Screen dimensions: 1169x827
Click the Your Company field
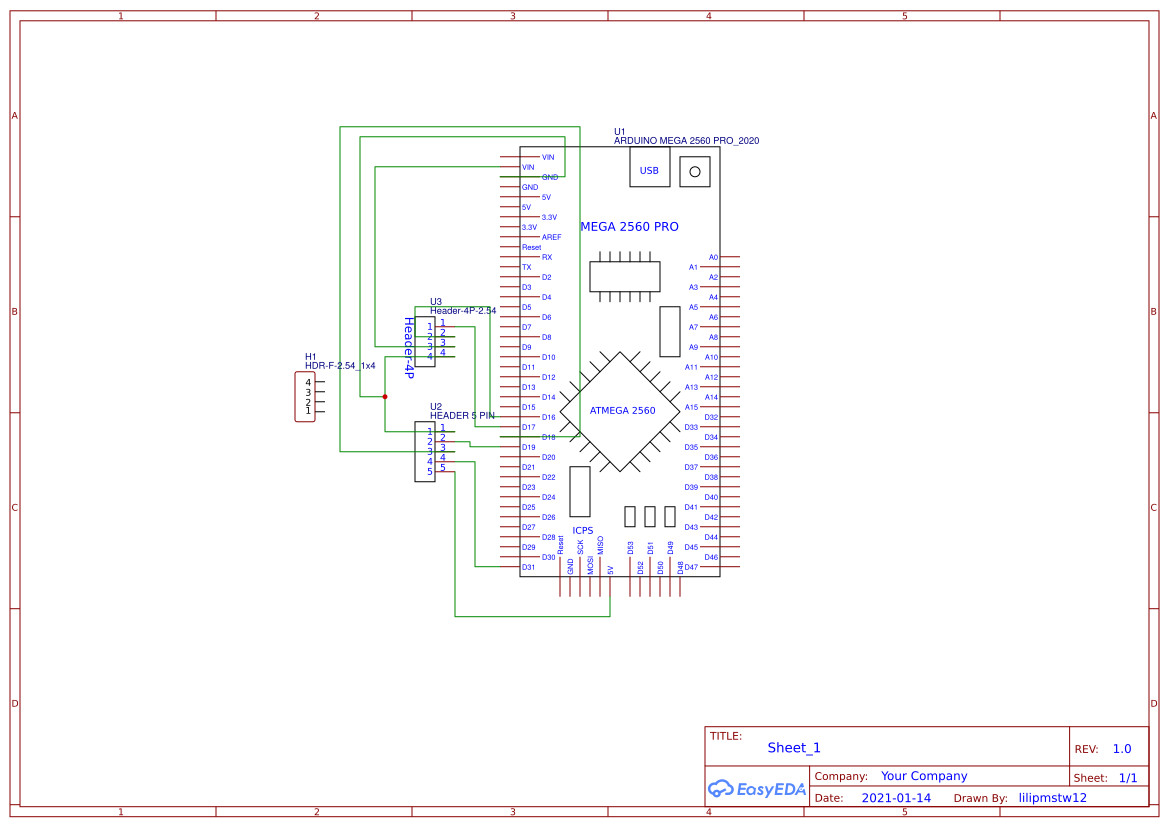924,775
